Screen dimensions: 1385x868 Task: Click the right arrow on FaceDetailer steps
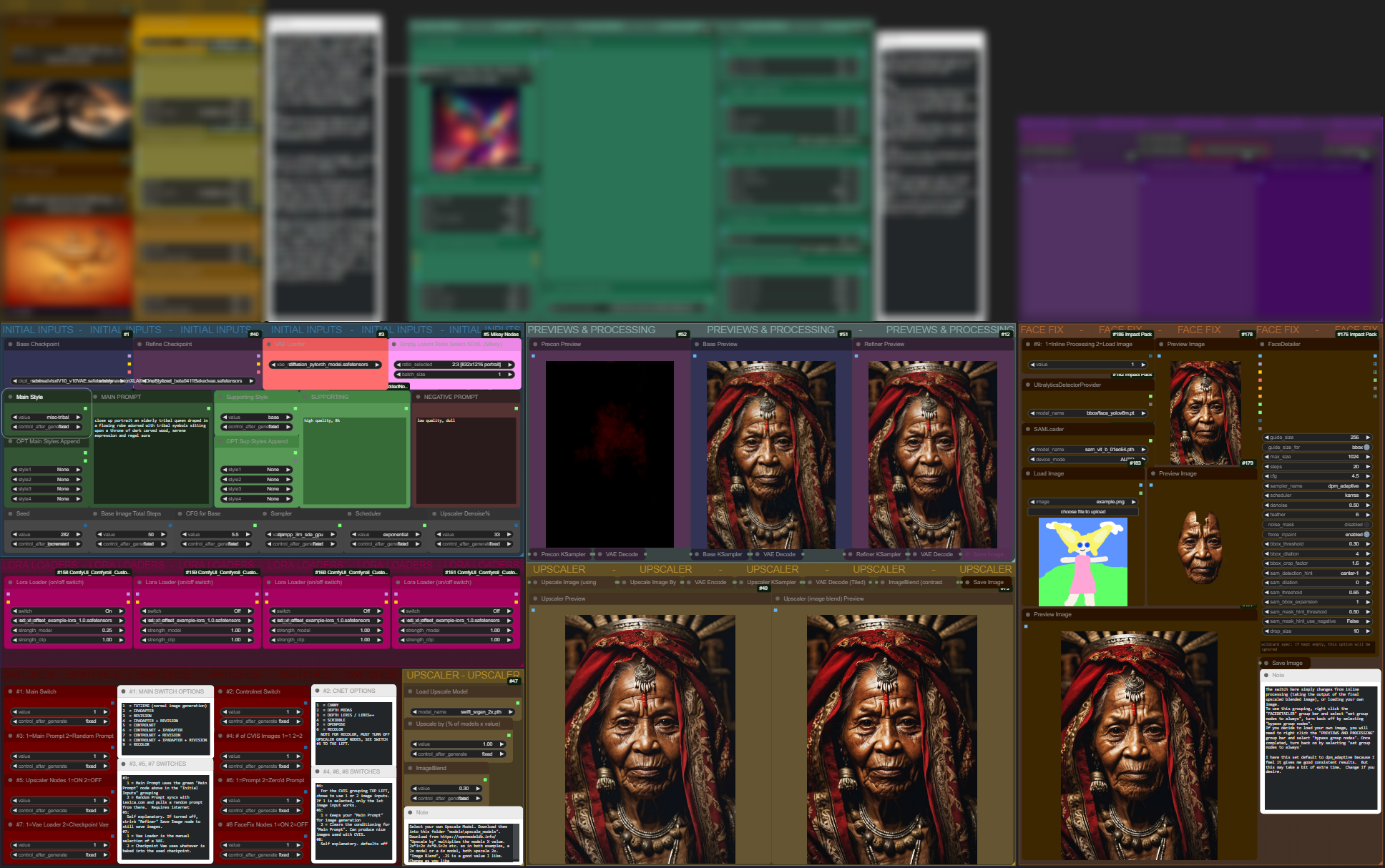click(1368, 466)
